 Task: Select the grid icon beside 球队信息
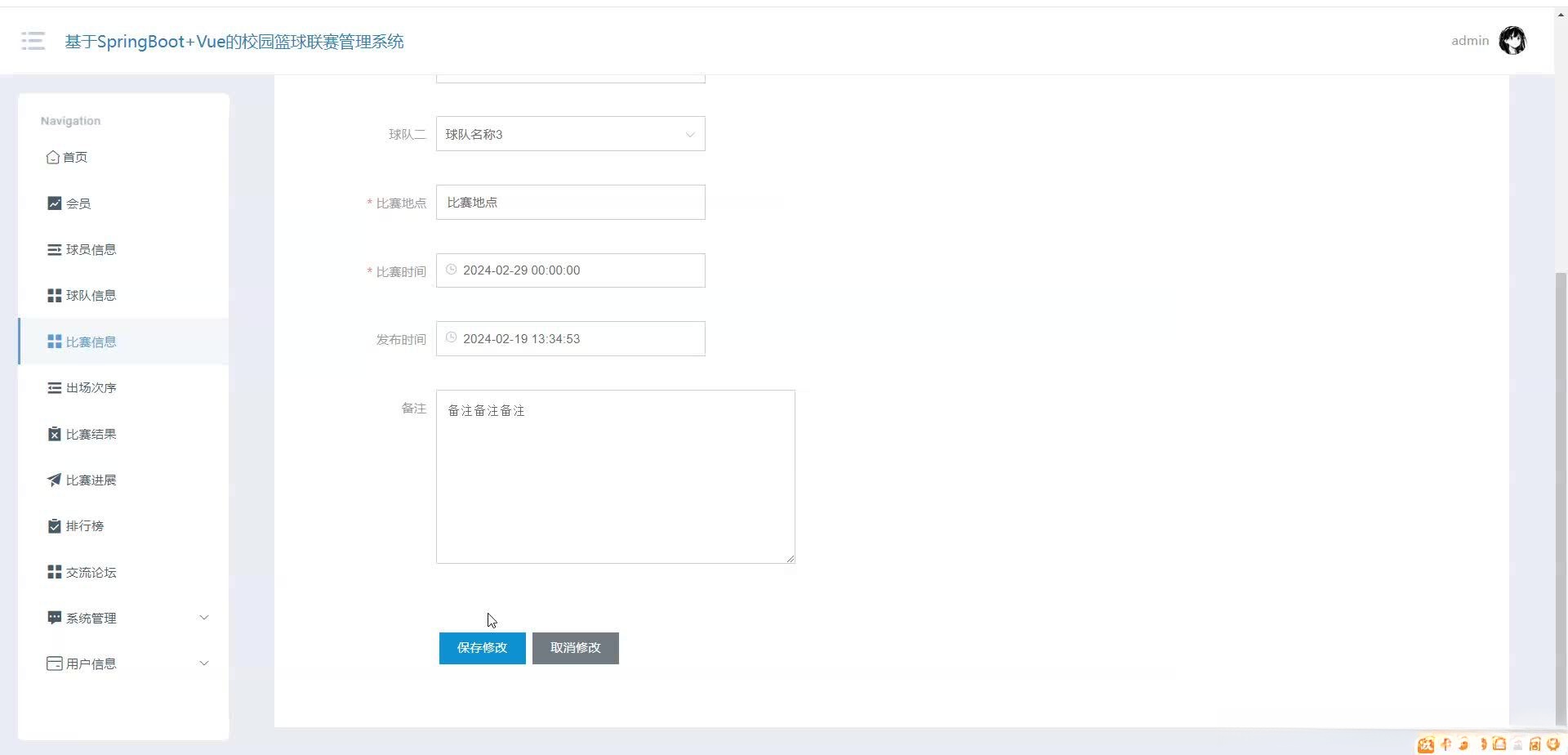coord(55,296)
